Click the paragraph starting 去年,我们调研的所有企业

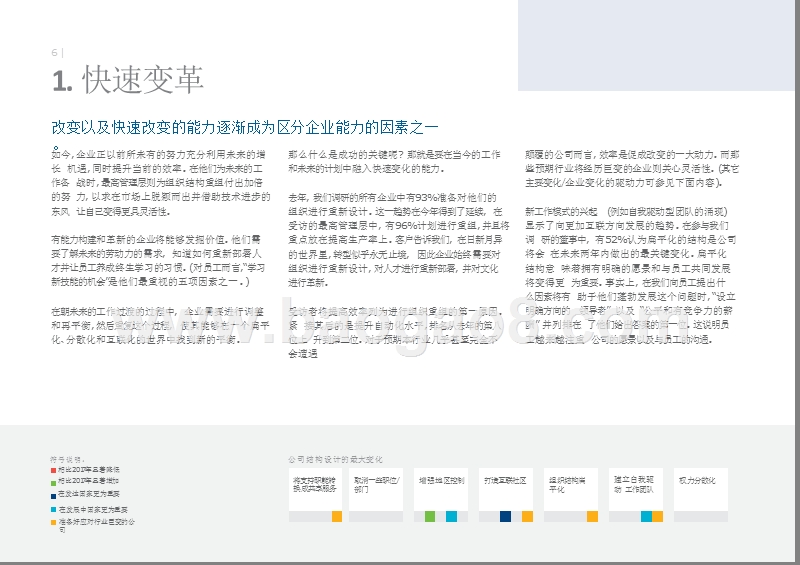(x=398, y=240)
